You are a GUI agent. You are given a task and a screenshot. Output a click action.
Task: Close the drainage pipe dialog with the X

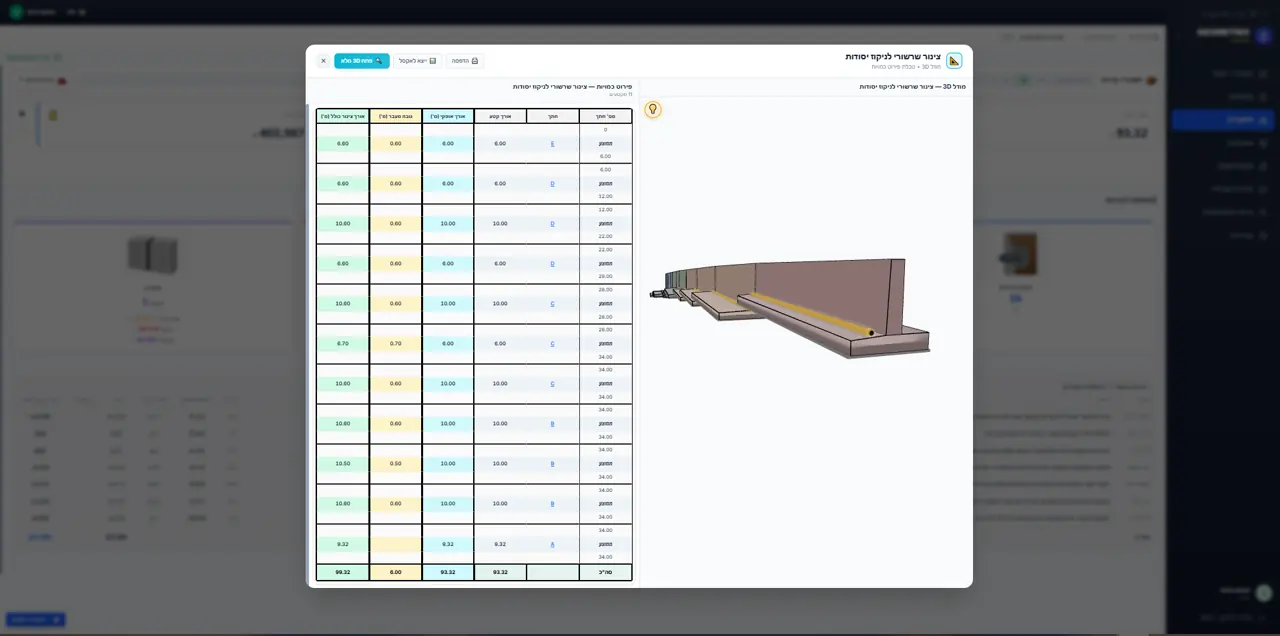coord(323,61)
